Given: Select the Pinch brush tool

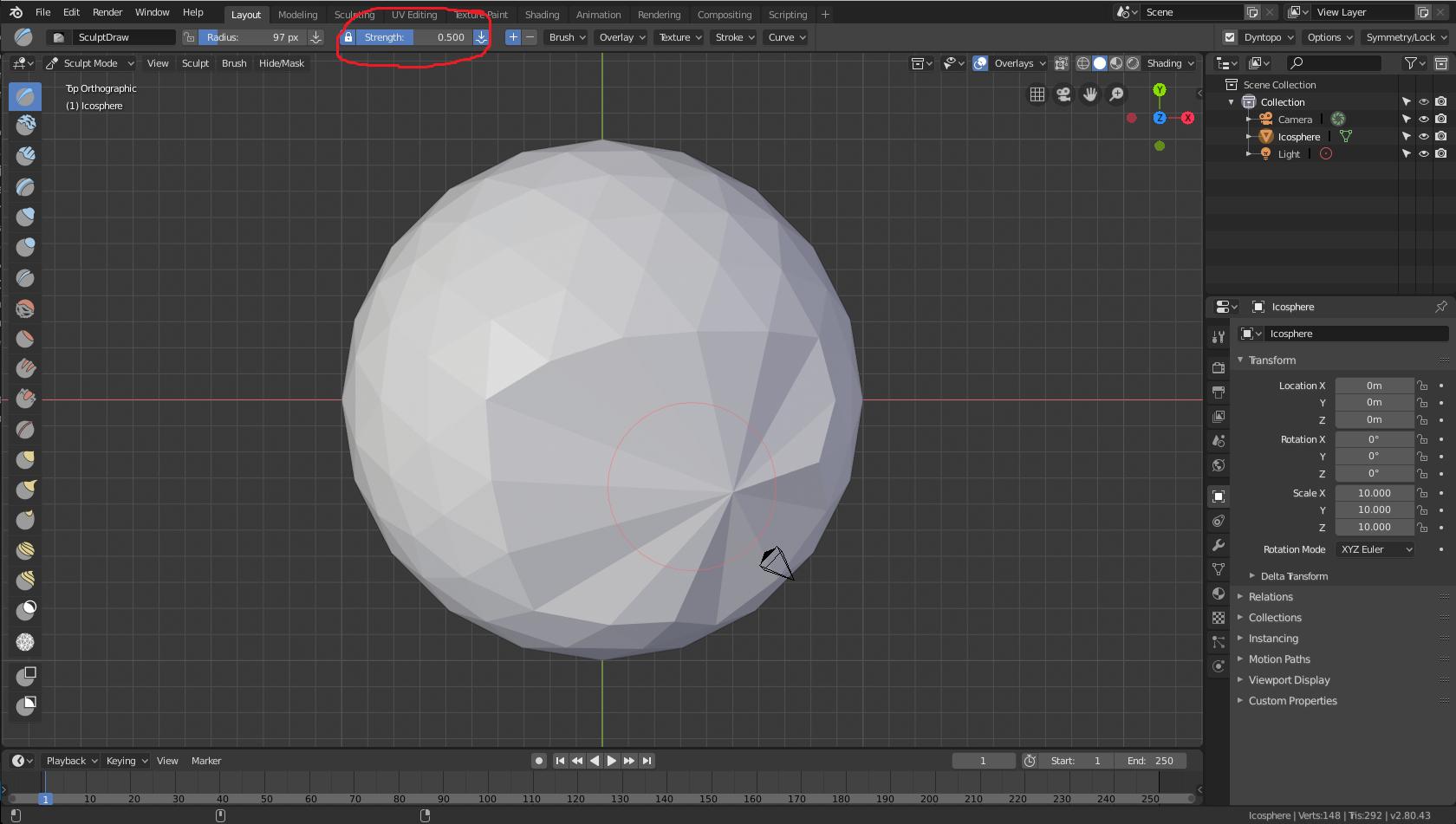Looking at the screenshot, I should pos(25,430).
